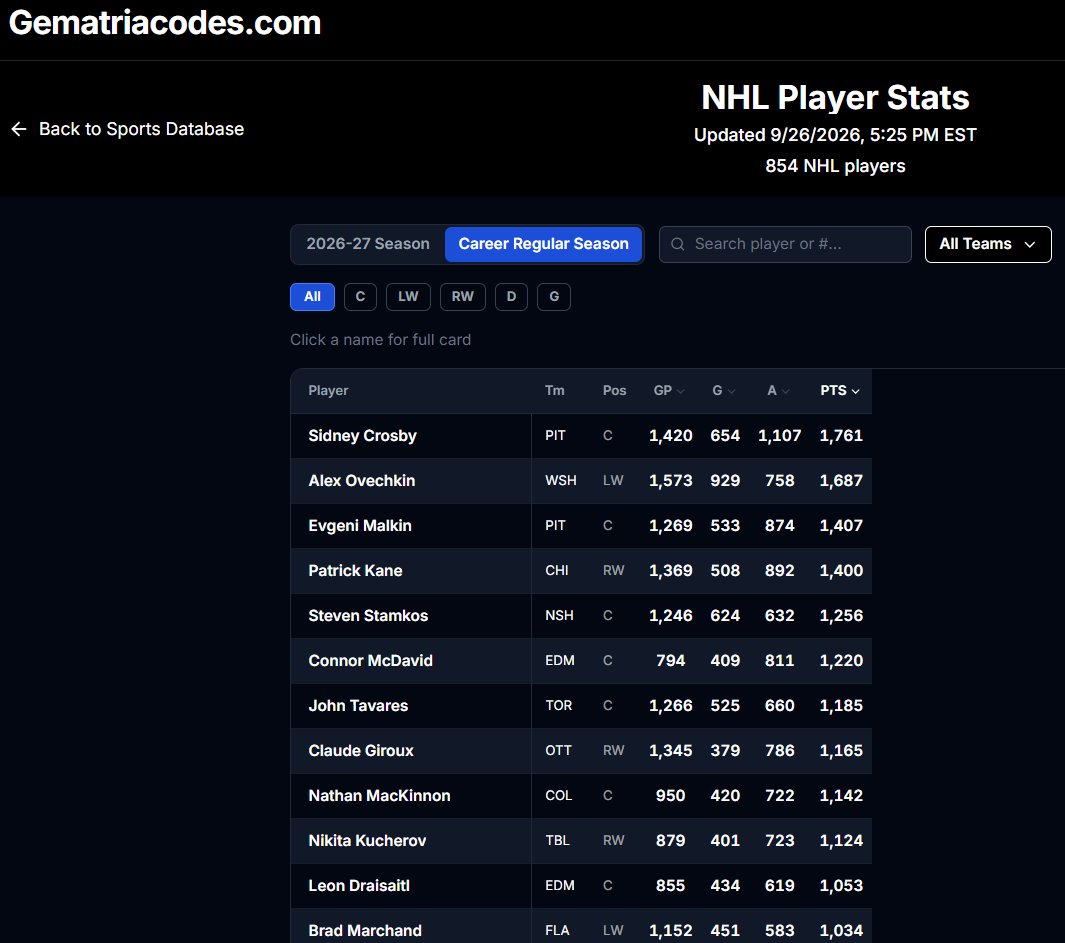Click the WSH team cell
Image resolution: width=1065 pixels, height=943 pixels.
pyautogui.click(x=560, y=480)
